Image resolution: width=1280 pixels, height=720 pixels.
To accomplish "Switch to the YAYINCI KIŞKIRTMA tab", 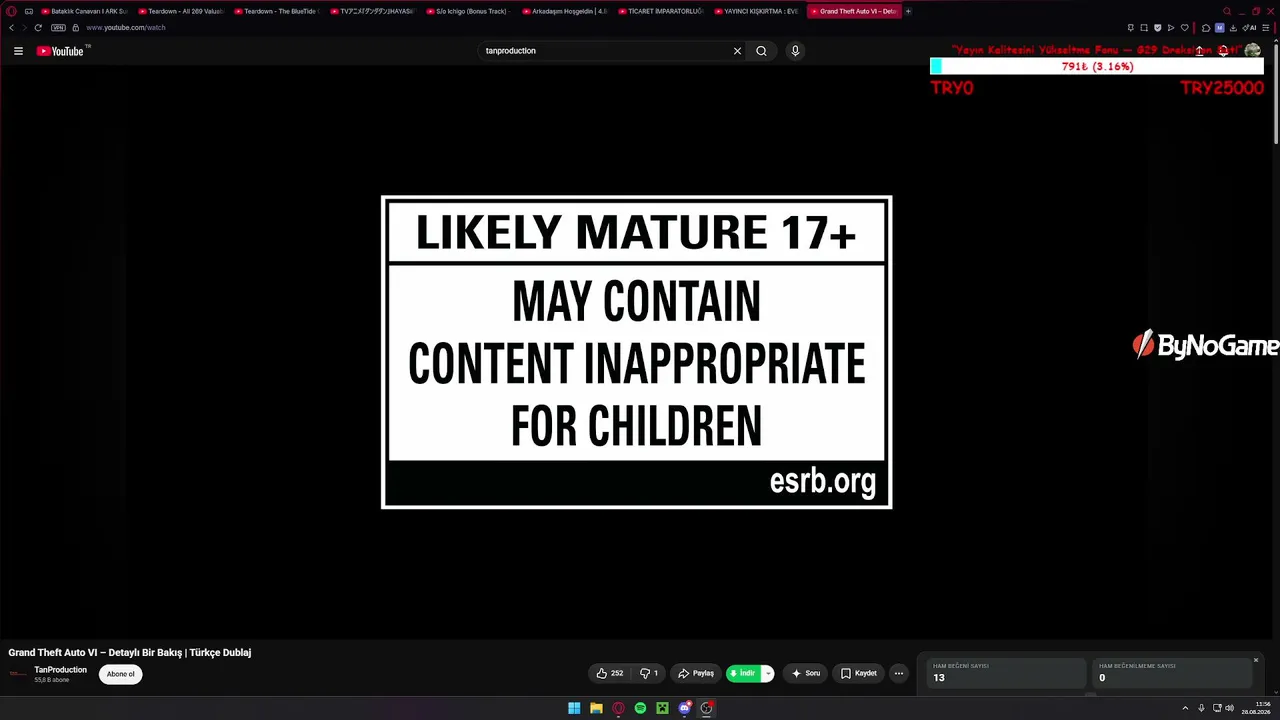I will click(x=756, y=11).
